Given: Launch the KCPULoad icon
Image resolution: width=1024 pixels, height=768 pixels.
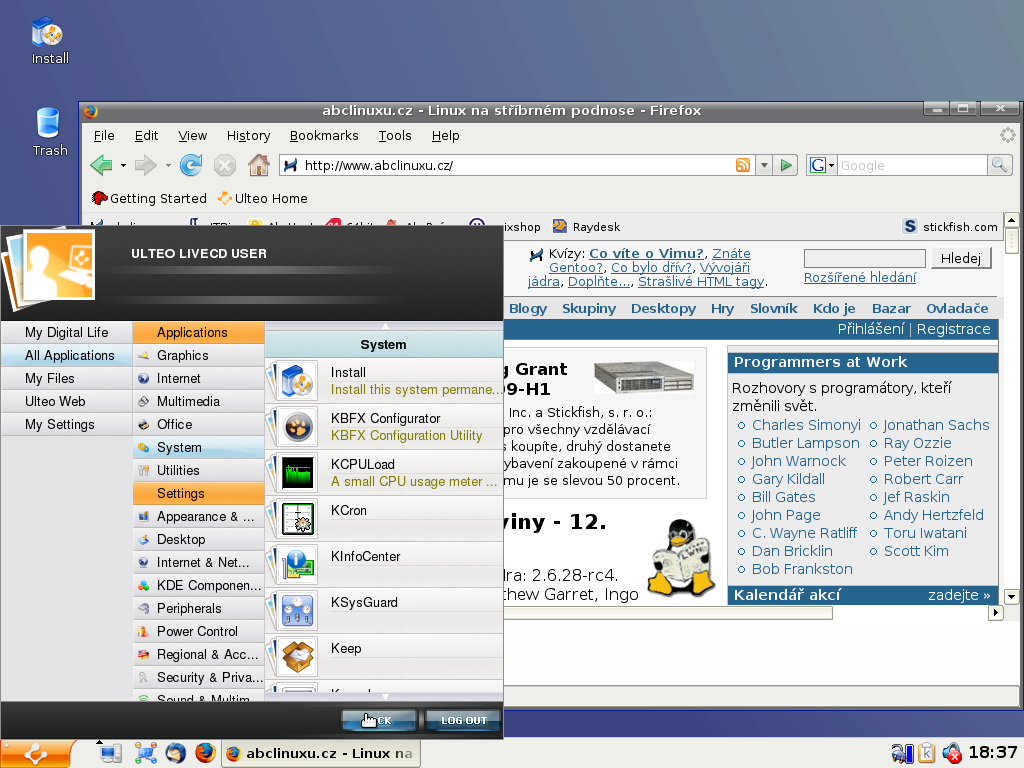Looking at the screenshot, I should [x=298, y=473].
